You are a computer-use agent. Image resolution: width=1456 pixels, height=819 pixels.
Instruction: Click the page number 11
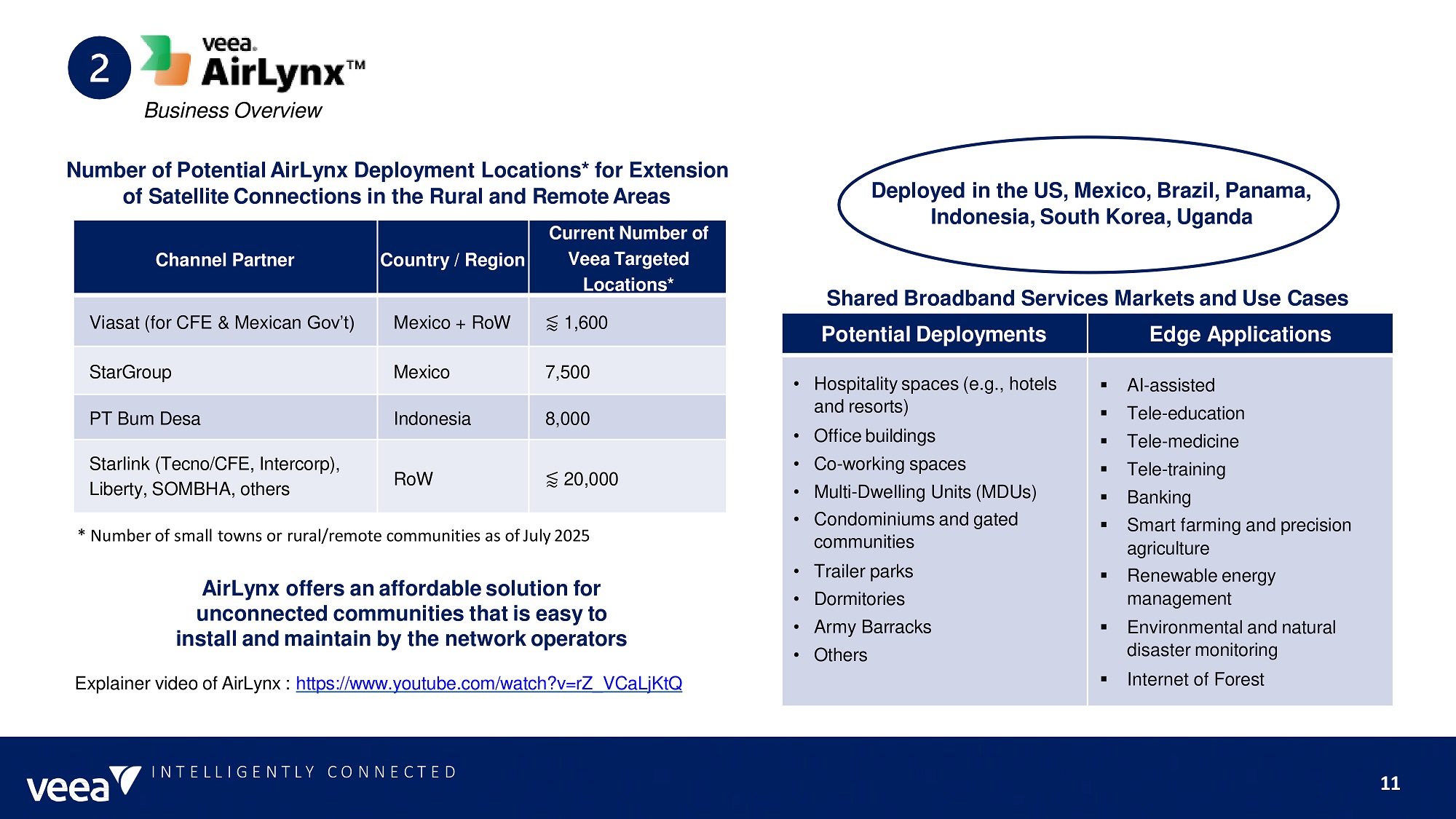(x=1390, y=783)
